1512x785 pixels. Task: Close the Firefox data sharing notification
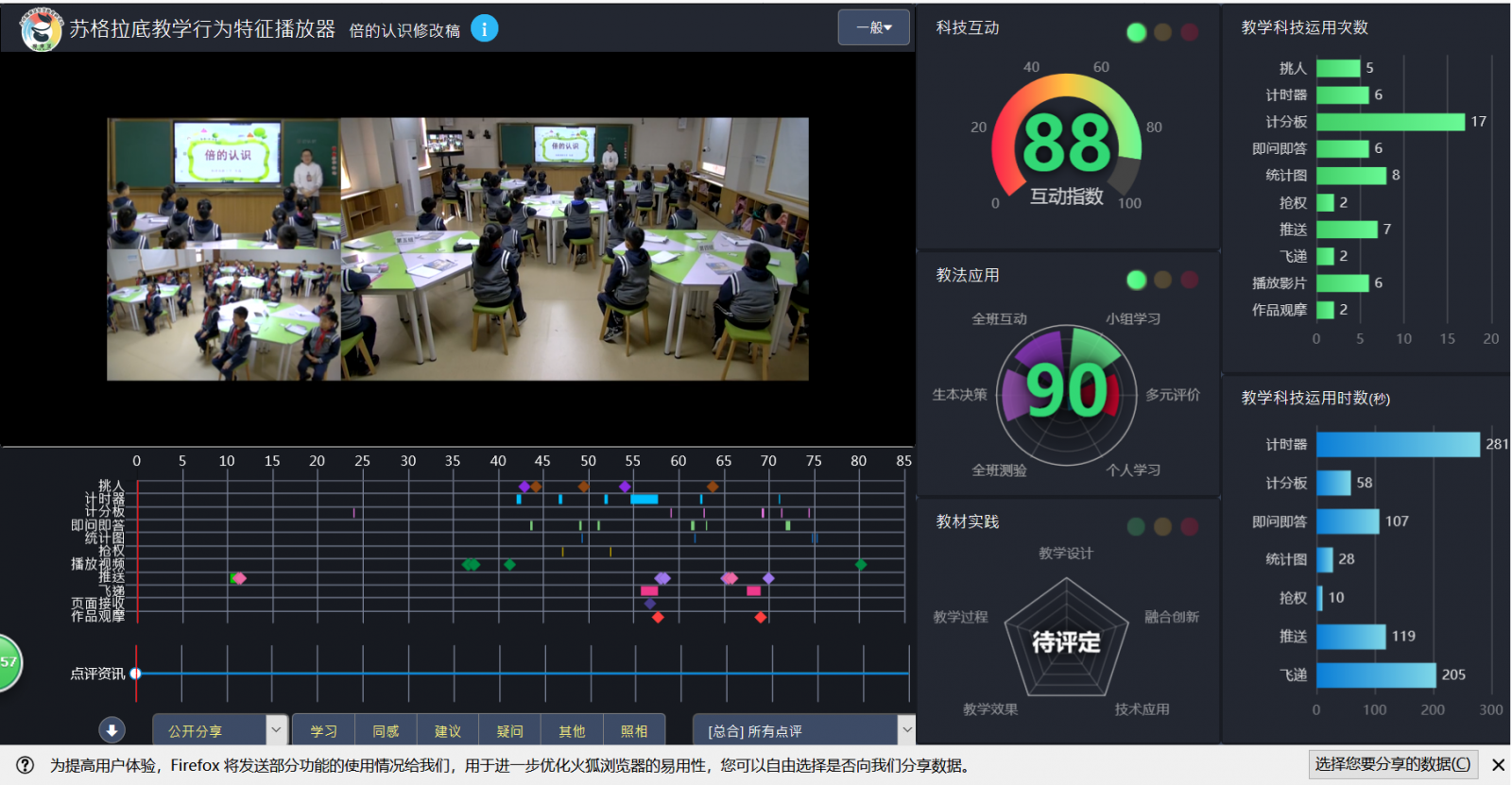click(1498, 765)
